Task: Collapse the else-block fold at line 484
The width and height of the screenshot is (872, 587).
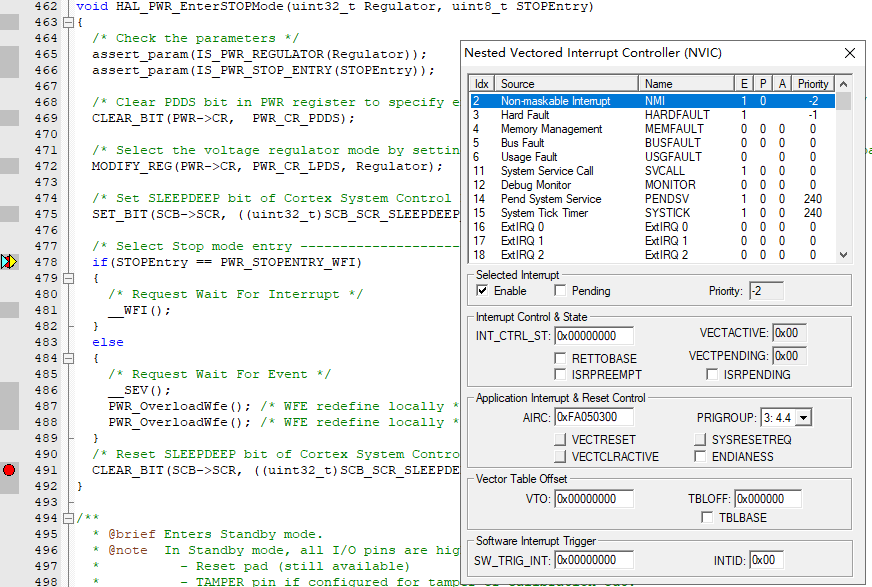Action: [68, 359]
